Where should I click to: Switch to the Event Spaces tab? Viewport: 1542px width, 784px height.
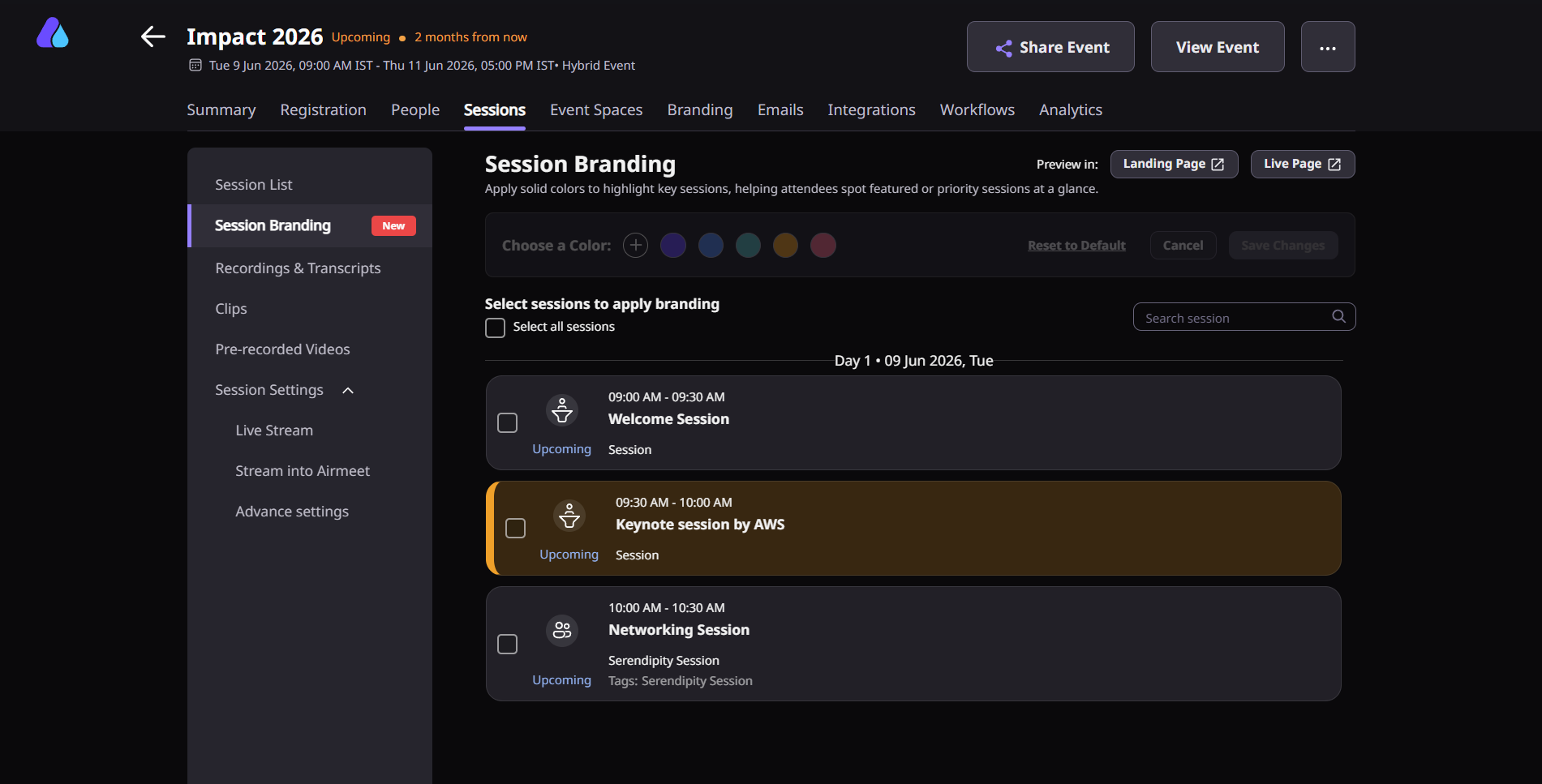[595, 109]
